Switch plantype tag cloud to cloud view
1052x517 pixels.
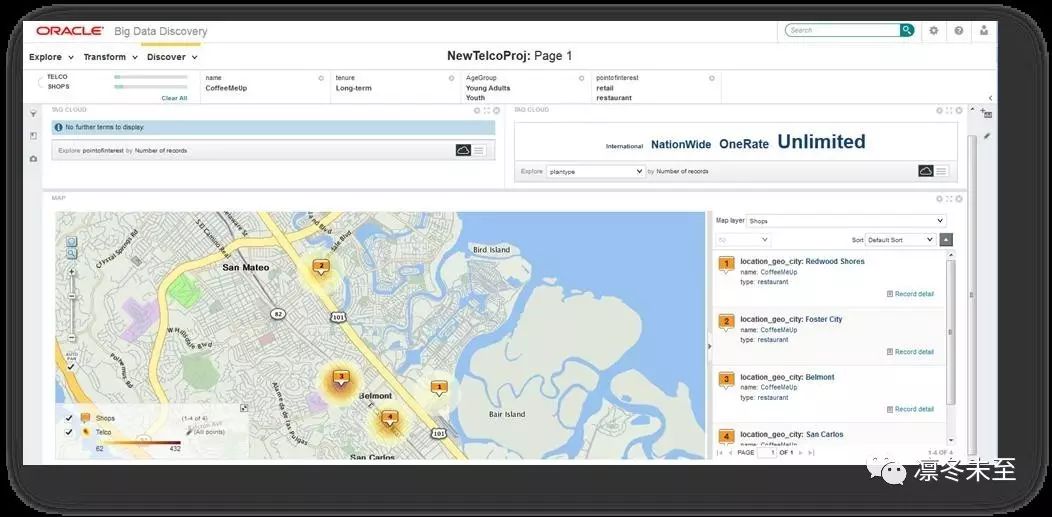click(926, 171)
